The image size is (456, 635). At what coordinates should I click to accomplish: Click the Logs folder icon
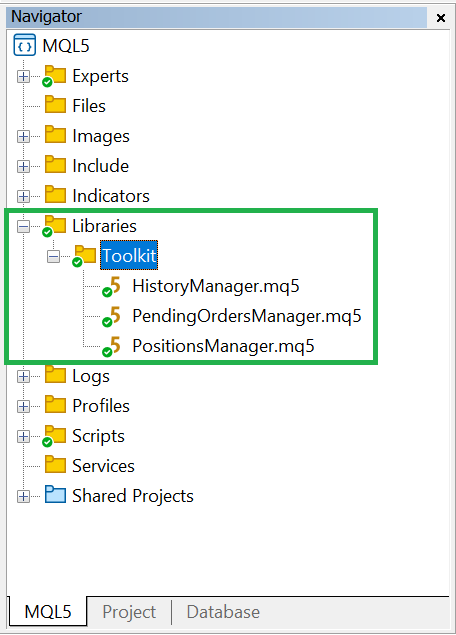pos(55,375)
